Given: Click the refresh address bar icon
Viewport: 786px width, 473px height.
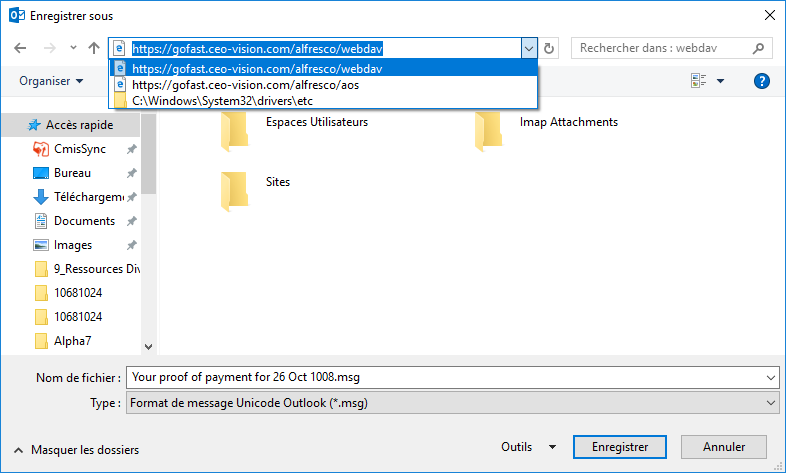Looking at the screenshot, I should click(549, 48).
